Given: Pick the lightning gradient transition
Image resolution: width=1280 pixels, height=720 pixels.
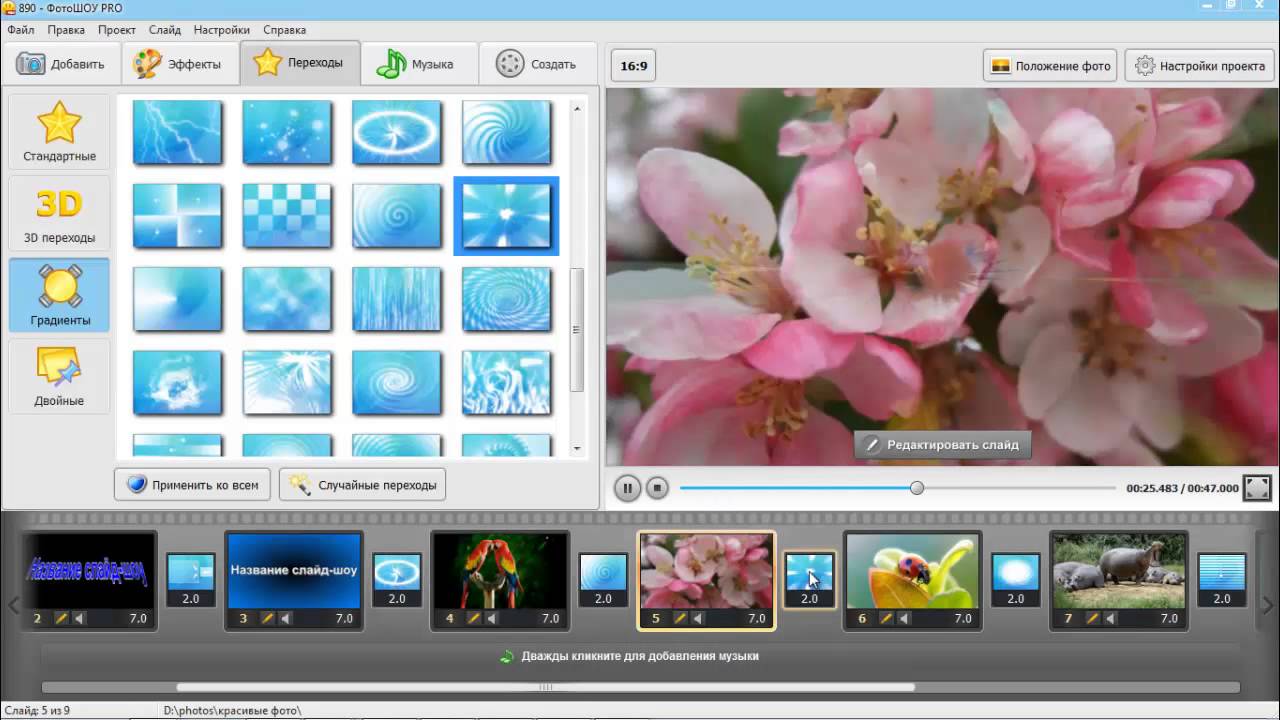Looking at the screenshot, I should 177,131.
